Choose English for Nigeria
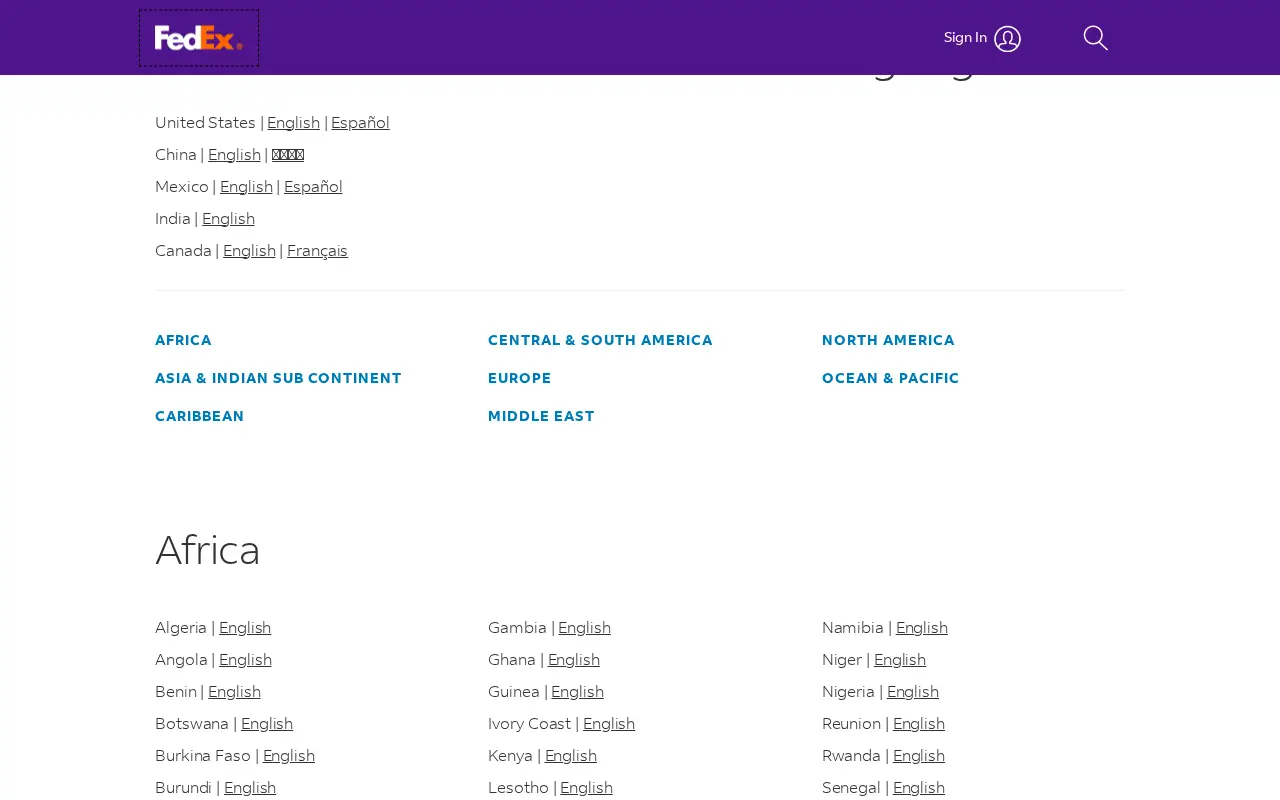The image size is (1280, 800). pos(913,692)
